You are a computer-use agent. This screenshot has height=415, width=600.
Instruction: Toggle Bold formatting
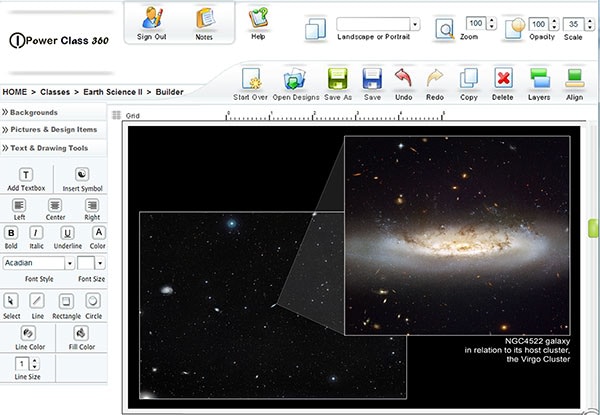click(11, 233)
